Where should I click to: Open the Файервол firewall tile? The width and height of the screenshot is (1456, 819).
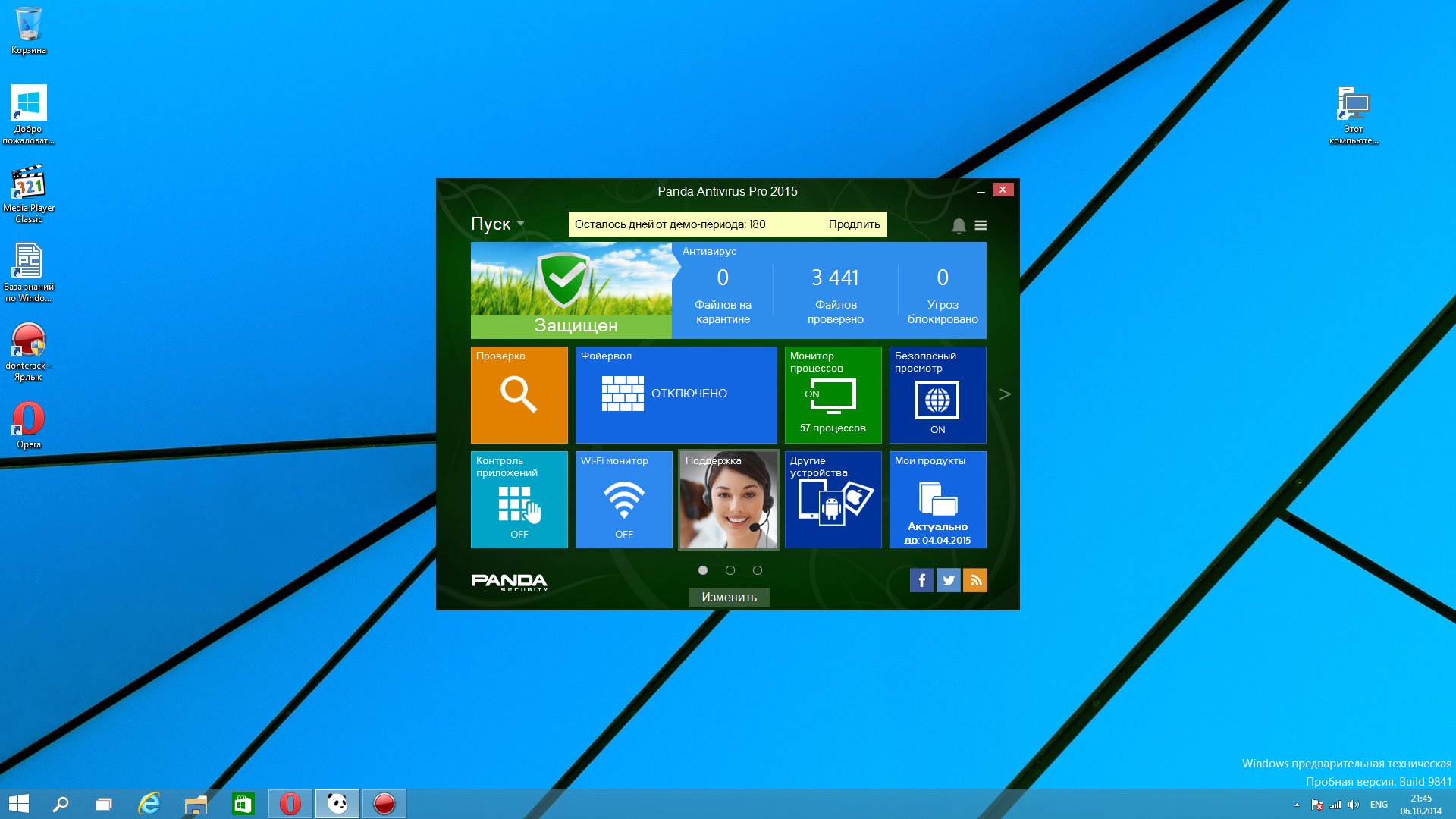coord(676,395)
